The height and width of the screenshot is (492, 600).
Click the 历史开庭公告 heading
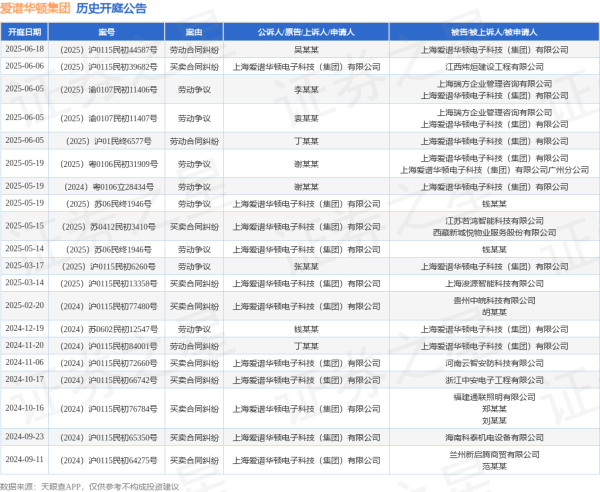[x=111, y=8]
